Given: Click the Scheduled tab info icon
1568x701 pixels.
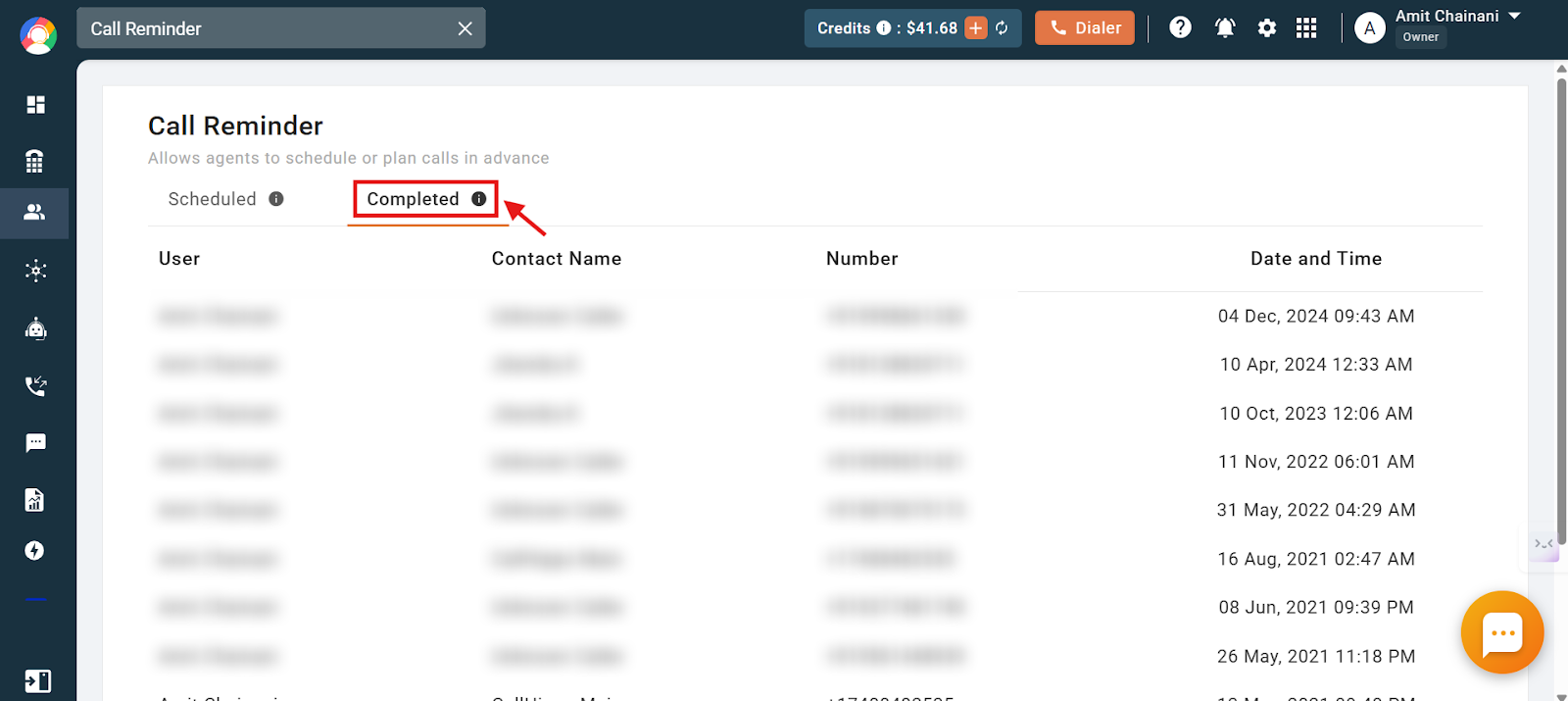Looking at the screenshot, I should click(x=276, y=199).
